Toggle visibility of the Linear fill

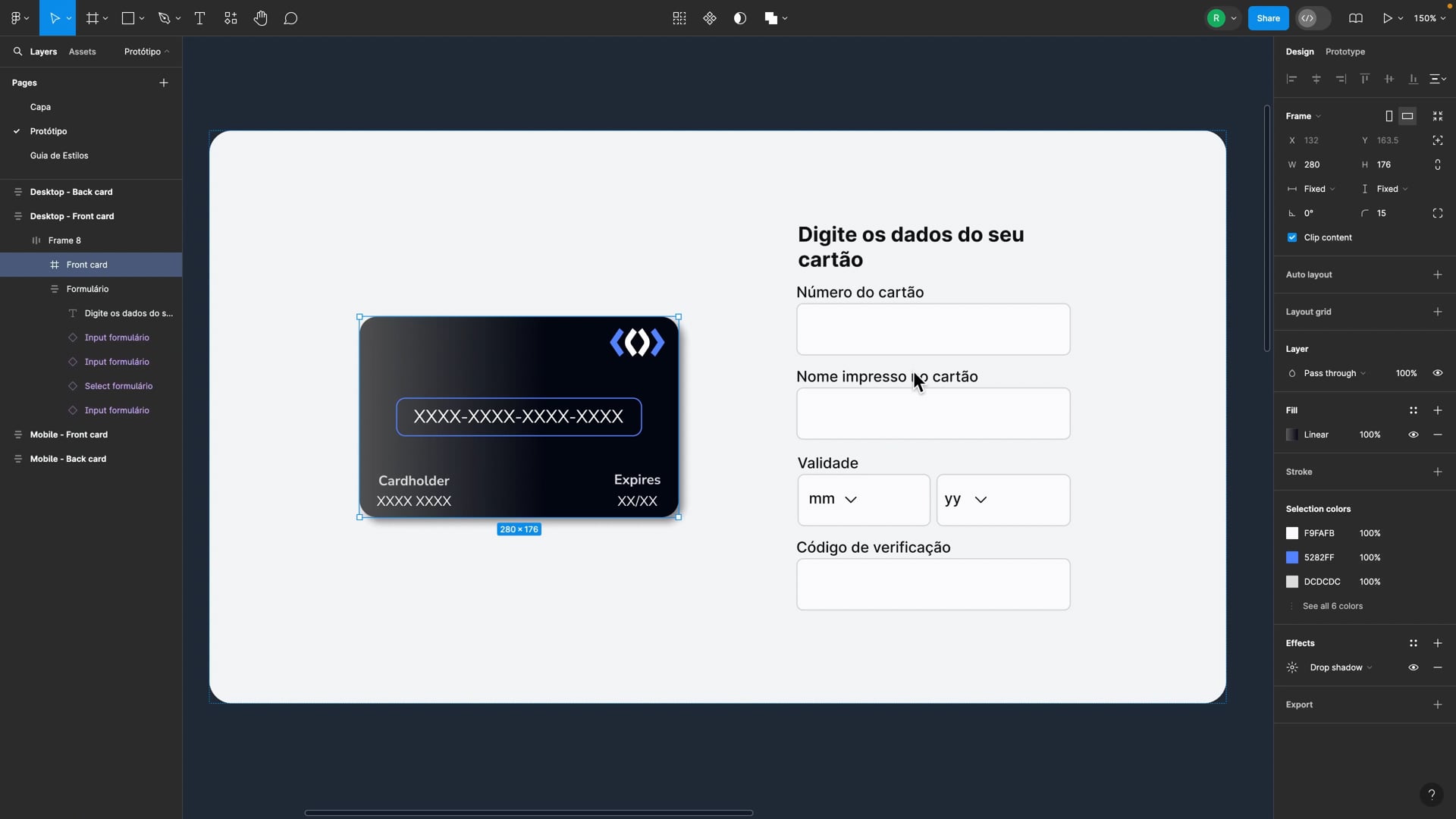(x=1414, y=435)
